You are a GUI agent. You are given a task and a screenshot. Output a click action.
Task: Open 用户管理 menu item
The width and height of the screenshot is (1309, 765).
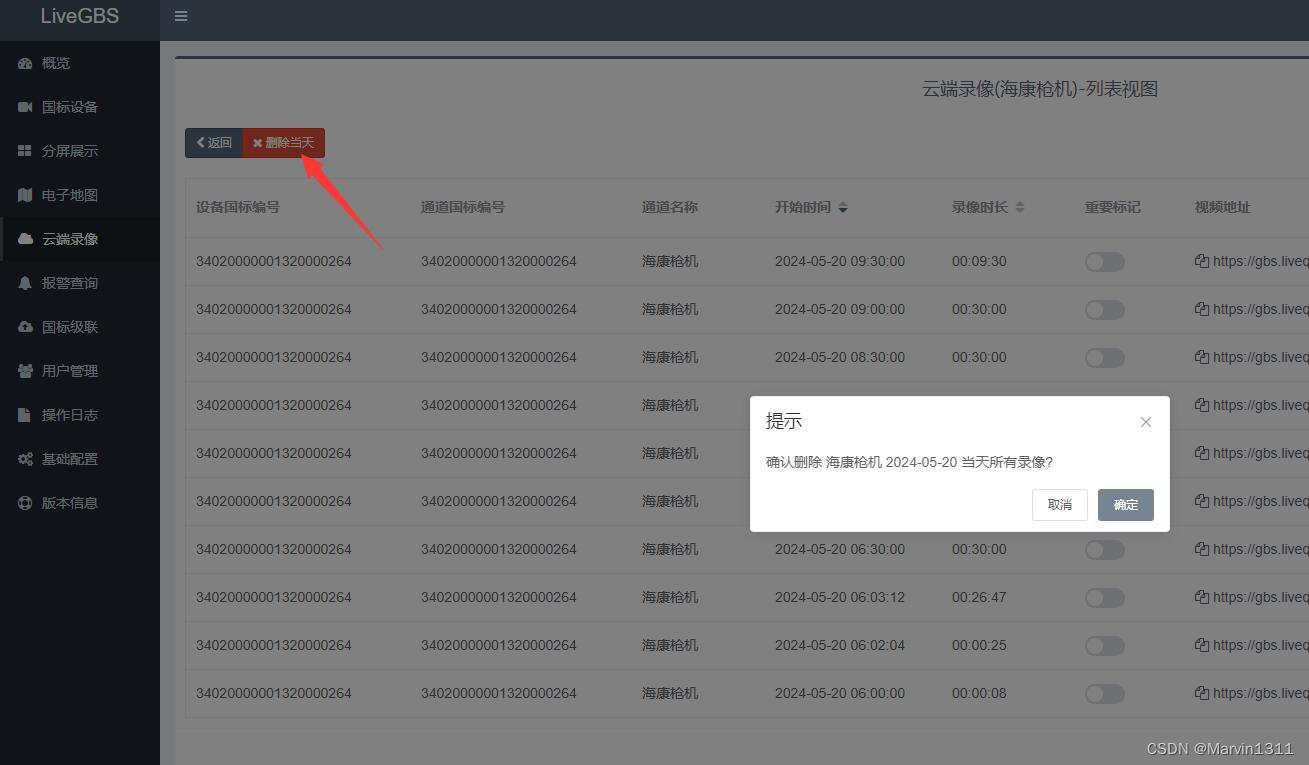tap(80, 371)
